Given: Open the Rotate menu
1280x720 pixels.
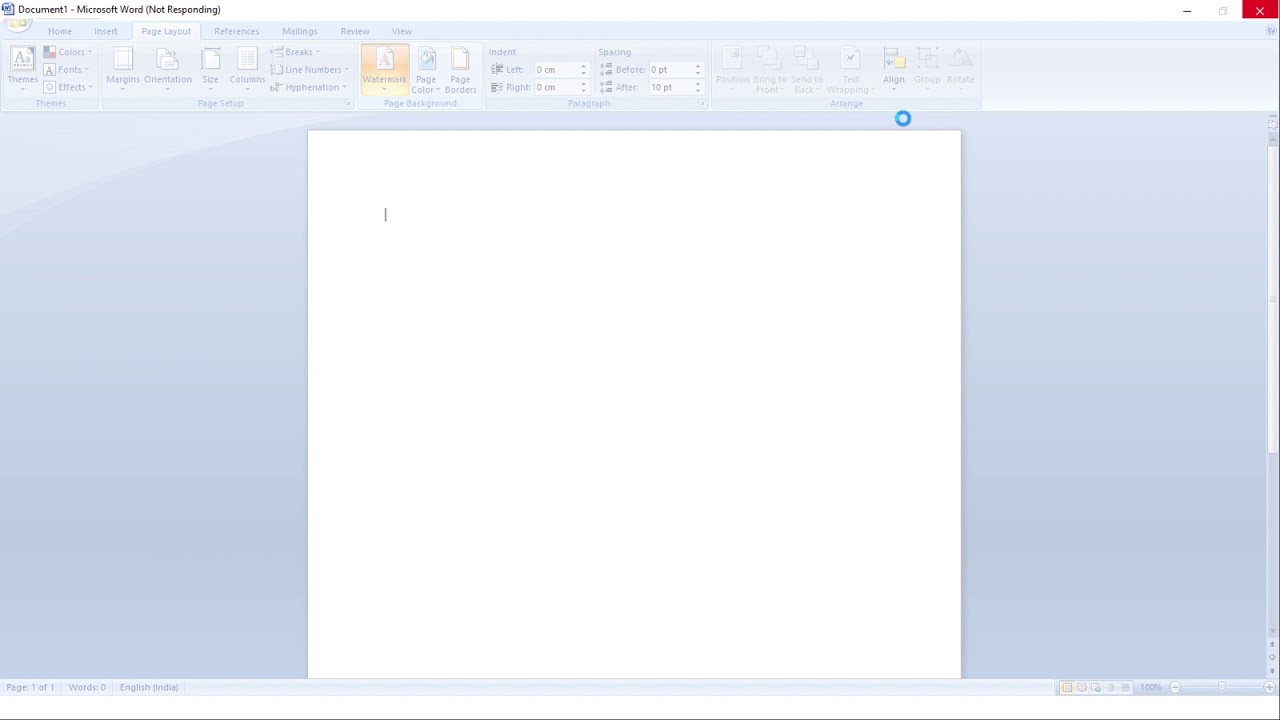Looking at the screenshot, I should tap(961, 69).
